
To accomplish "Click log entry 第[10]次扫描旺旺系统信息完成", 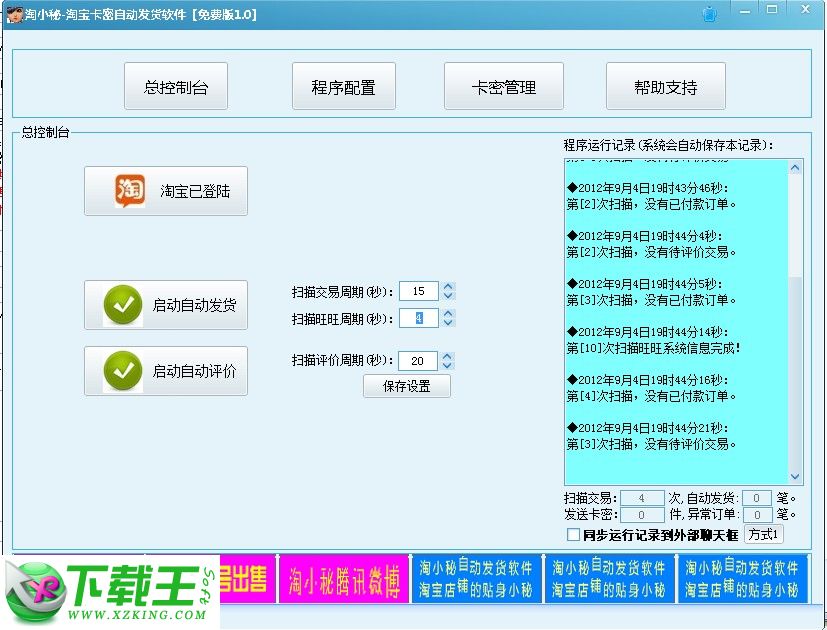I will point(653,348).
